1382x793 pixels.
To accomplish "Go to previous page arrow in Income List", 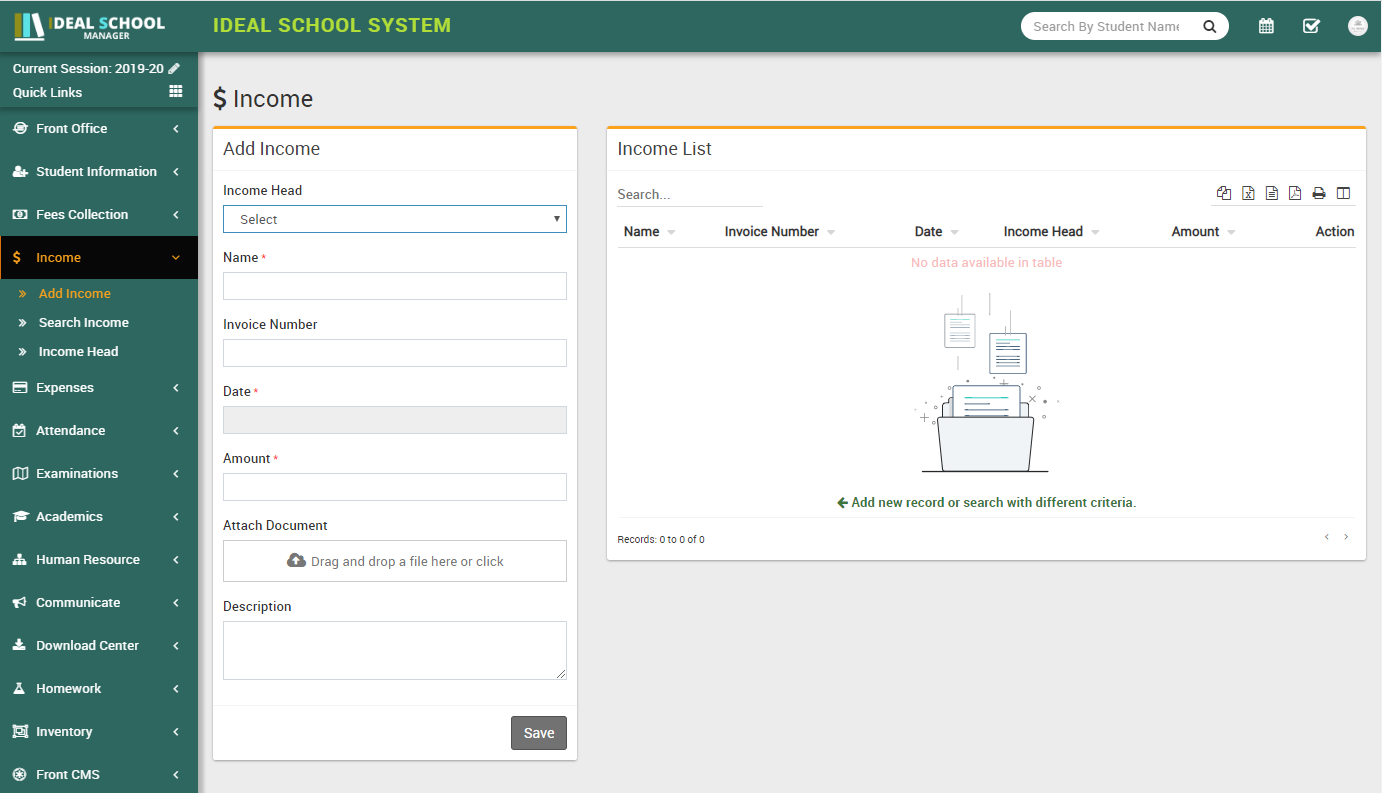I will pyautogui.click(x=1327, y=537).
